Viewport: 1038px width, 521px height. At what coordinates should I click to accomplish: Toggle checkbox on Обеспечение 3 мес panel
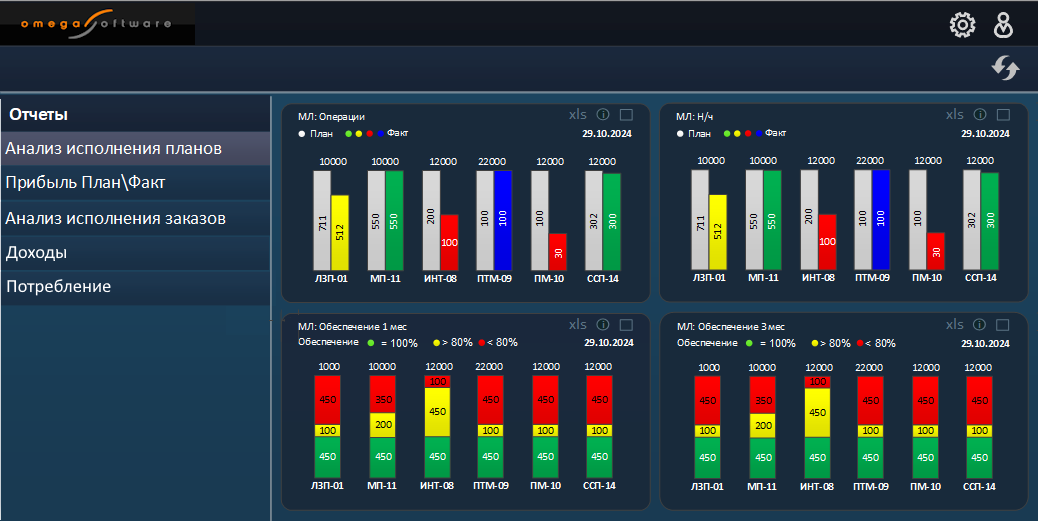[1004, 325]
